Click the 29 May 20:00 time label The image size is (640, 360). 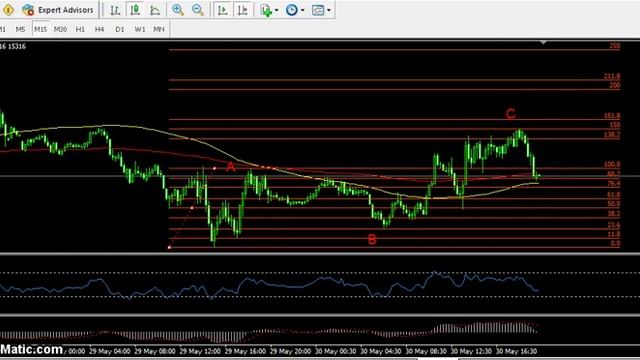click(x=291, y=351)
